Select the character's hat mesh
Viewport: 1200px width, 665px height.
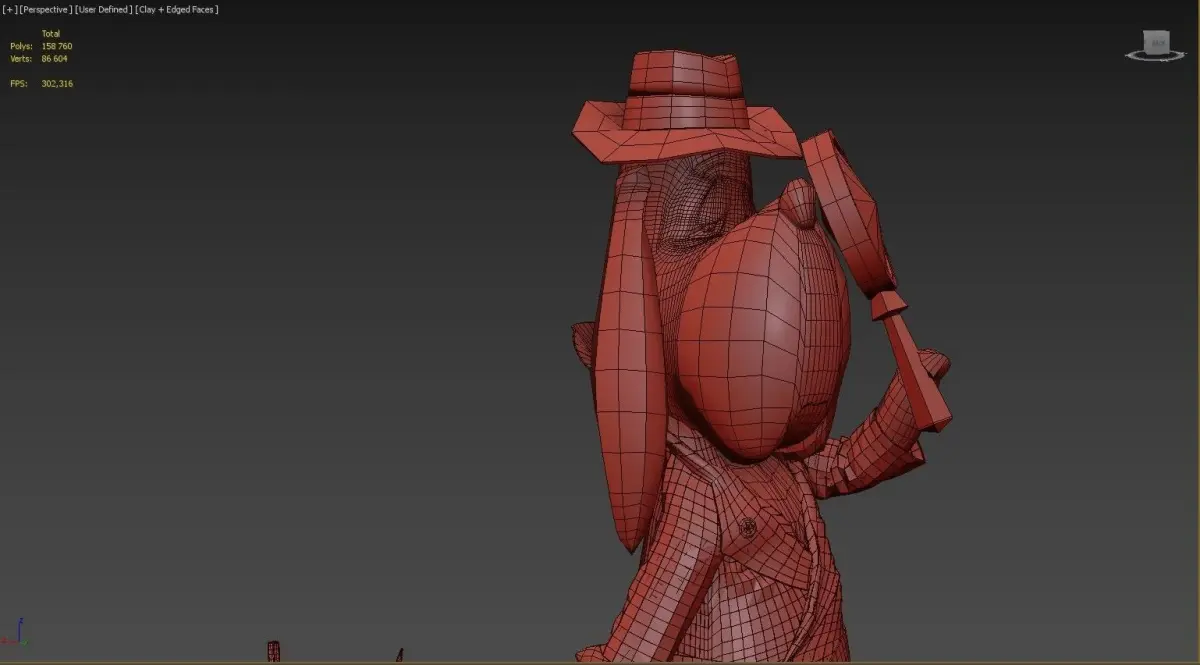click(687, 107)
